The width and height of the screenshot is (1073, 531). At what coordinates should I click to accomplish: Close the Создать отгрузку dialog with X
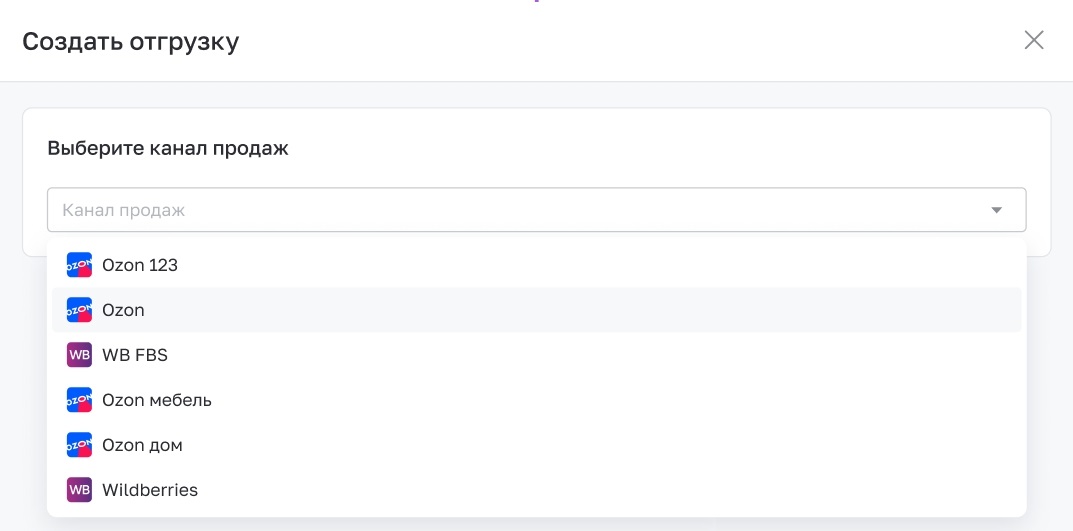pyautogui.click(x=1033, y=40)
